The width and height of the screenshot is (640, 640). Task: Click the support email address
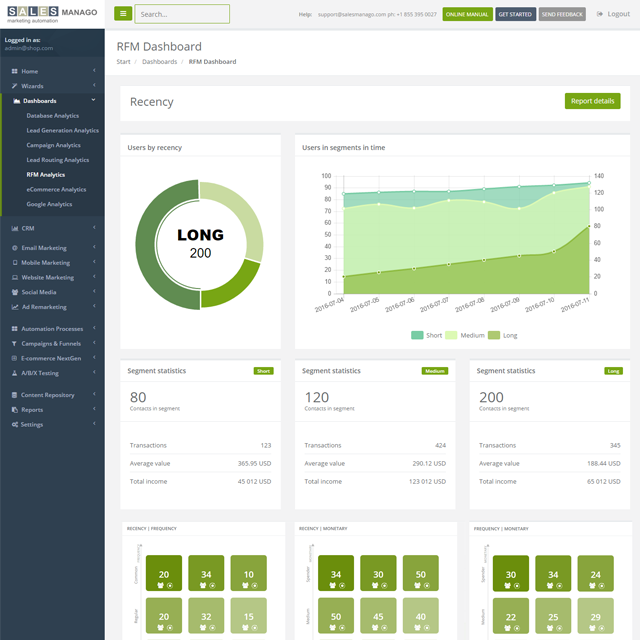click(351, 14)
